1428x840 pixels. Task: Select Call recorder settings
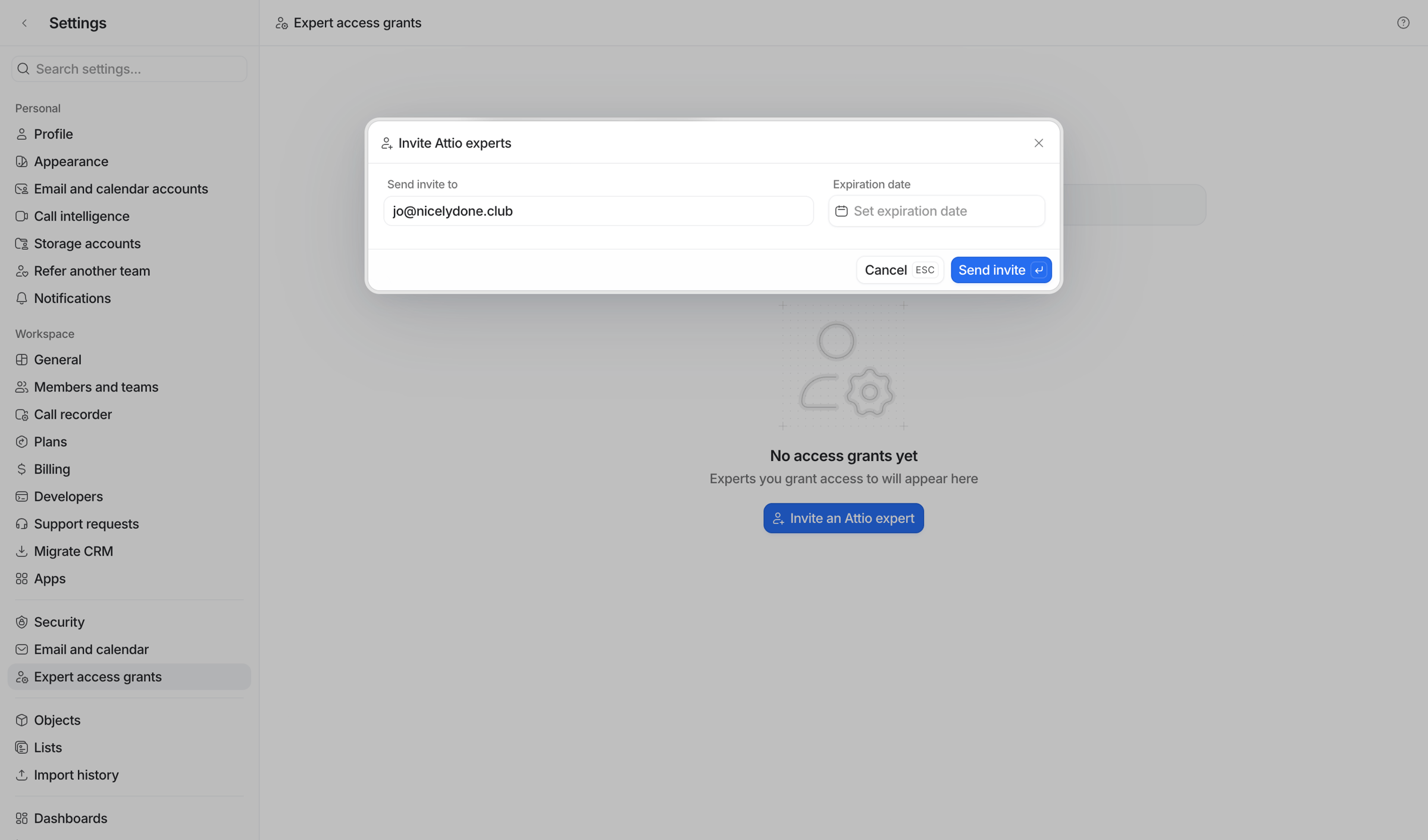pos(129,415)
